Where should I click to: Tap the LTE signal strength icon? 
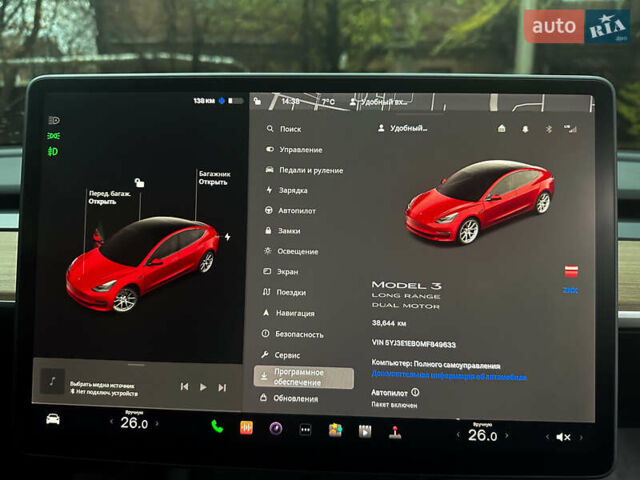click(570, 129)
